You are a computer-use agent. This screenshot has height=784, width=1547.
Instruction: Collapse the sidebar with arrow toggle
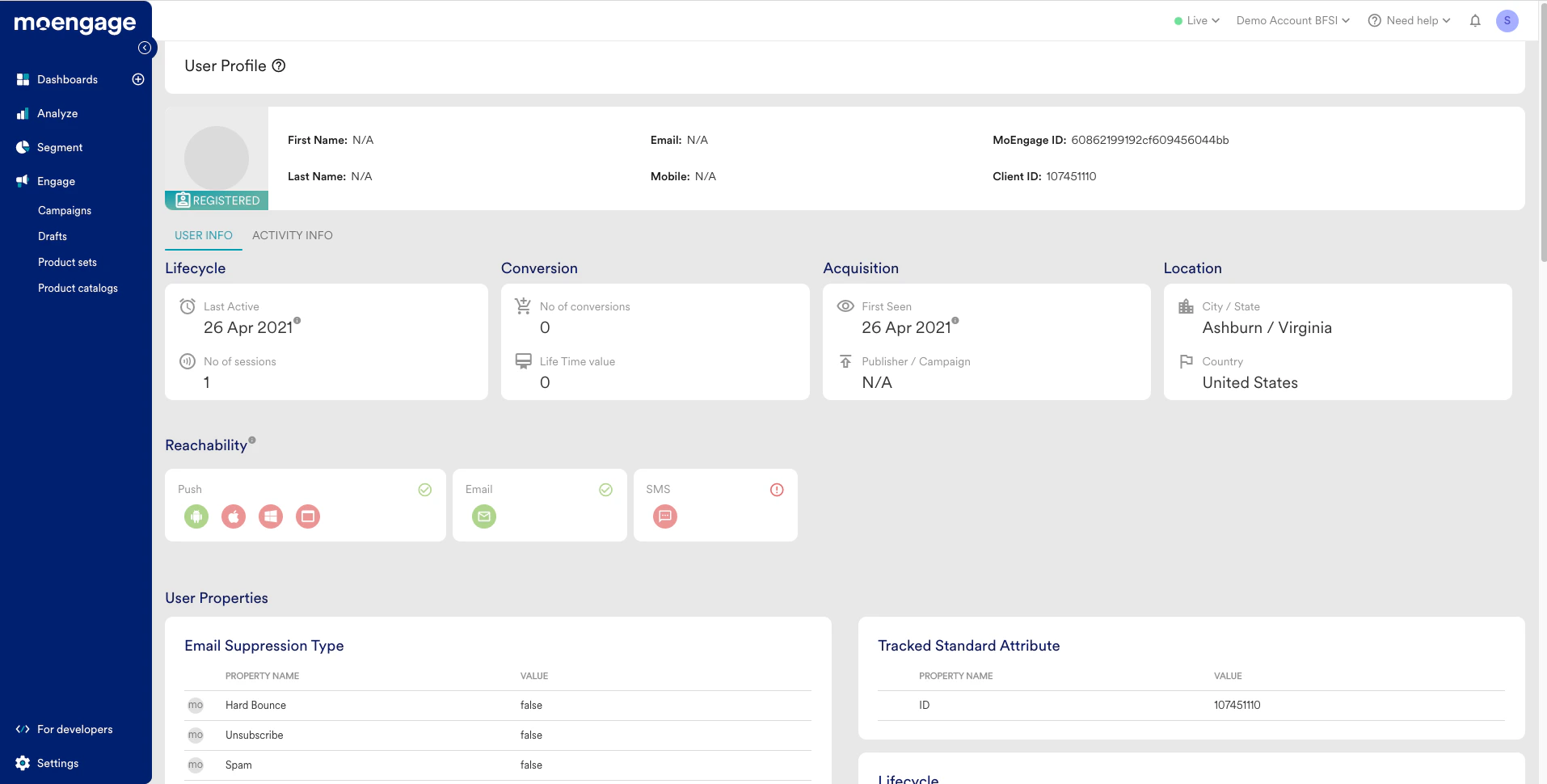[x=145, y=48]
